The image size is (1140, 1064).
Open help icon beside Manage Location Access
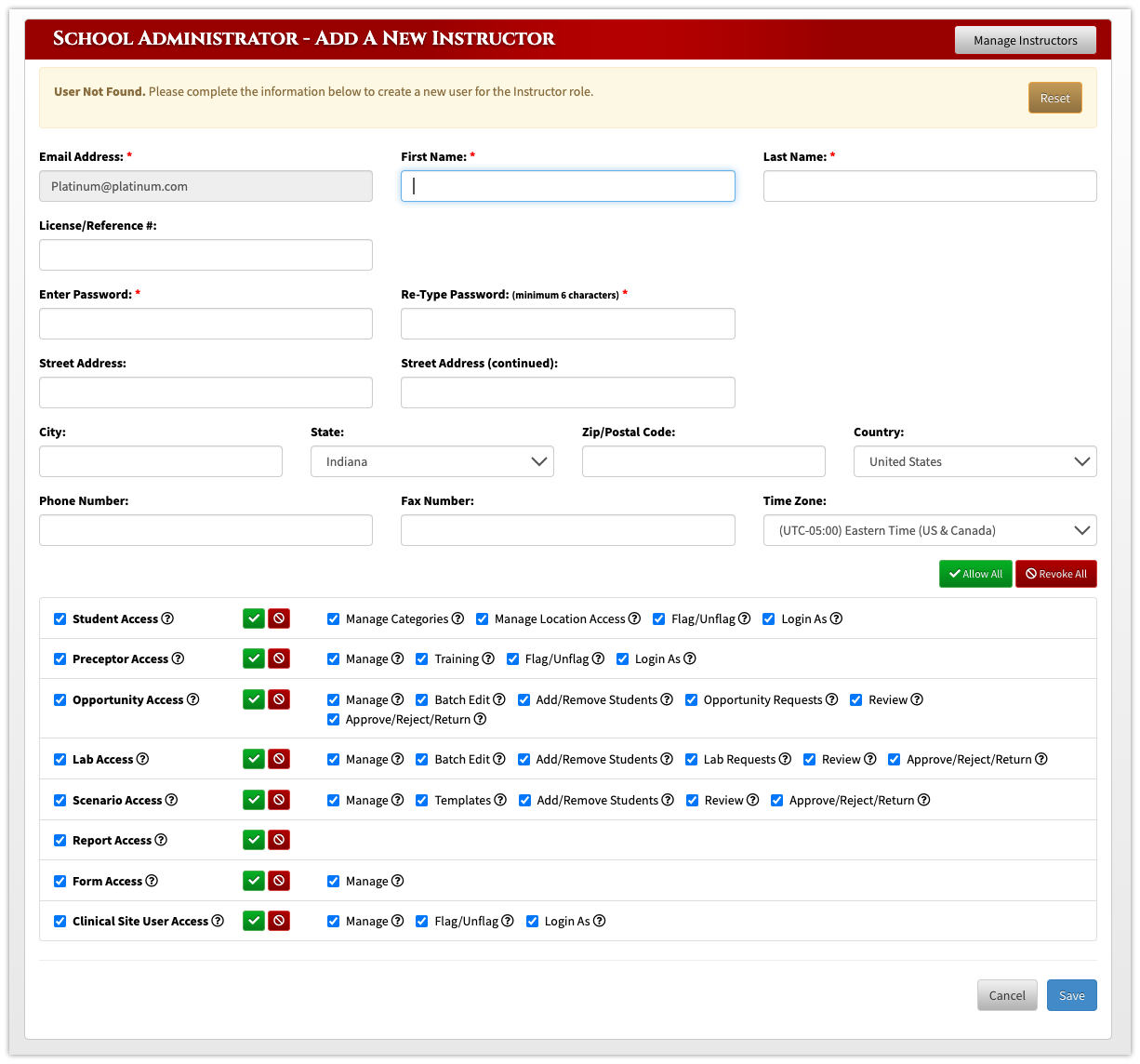[x=634, y=618]
